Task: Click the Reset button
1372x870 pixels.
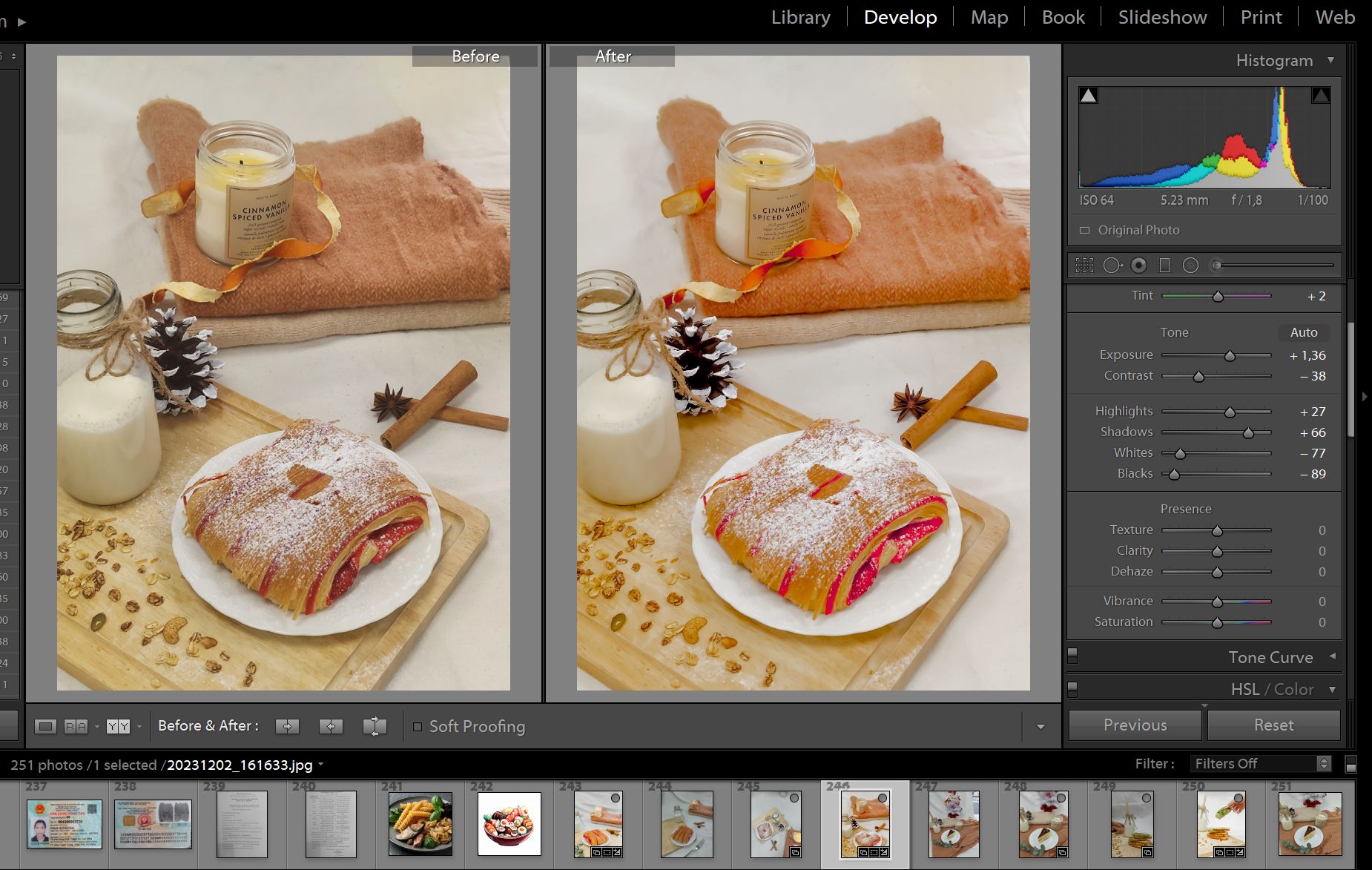Action: click(x=1273, y=725)
